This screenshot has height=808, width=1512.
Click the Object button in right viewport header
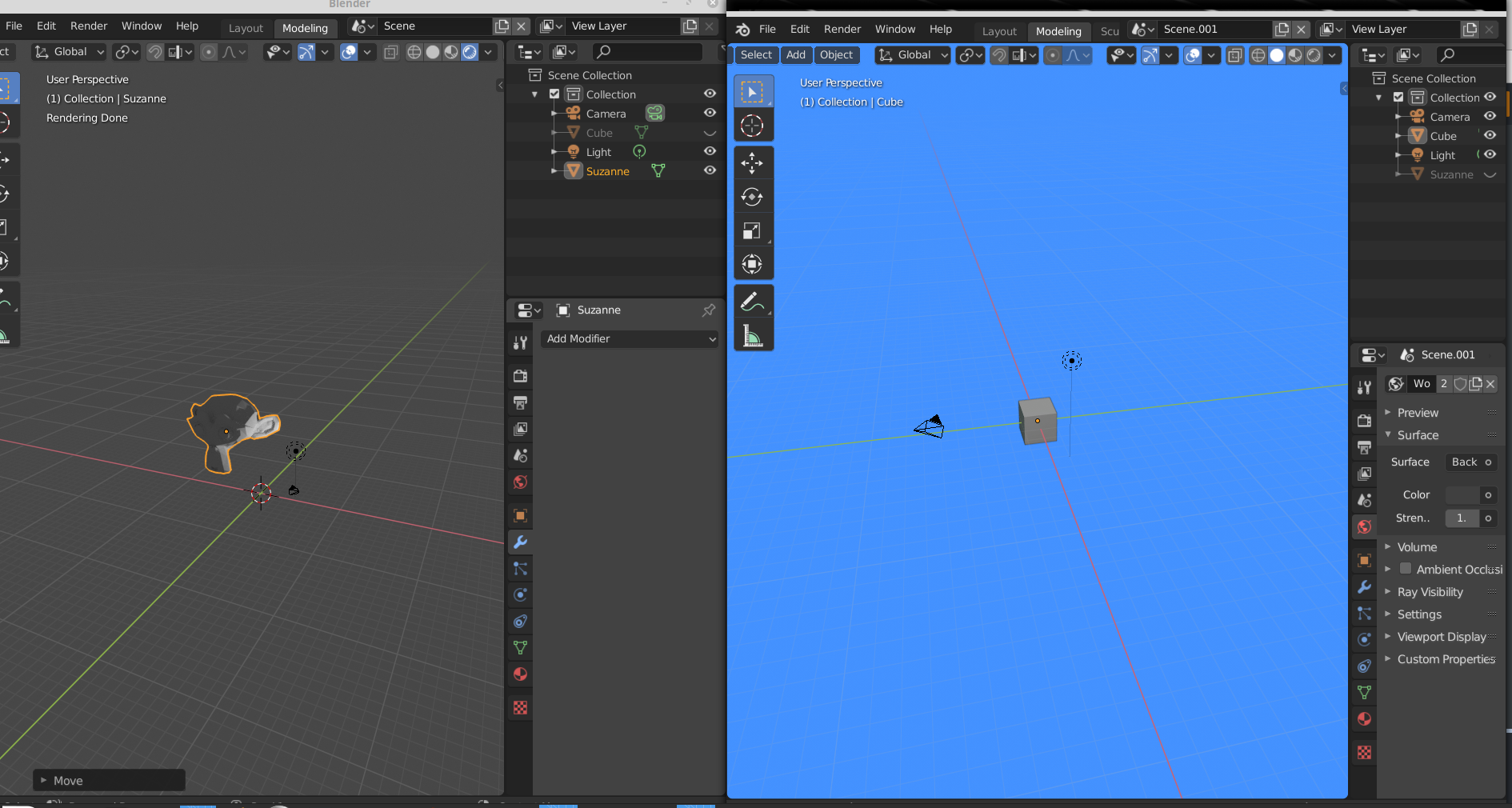pos(837,55)
